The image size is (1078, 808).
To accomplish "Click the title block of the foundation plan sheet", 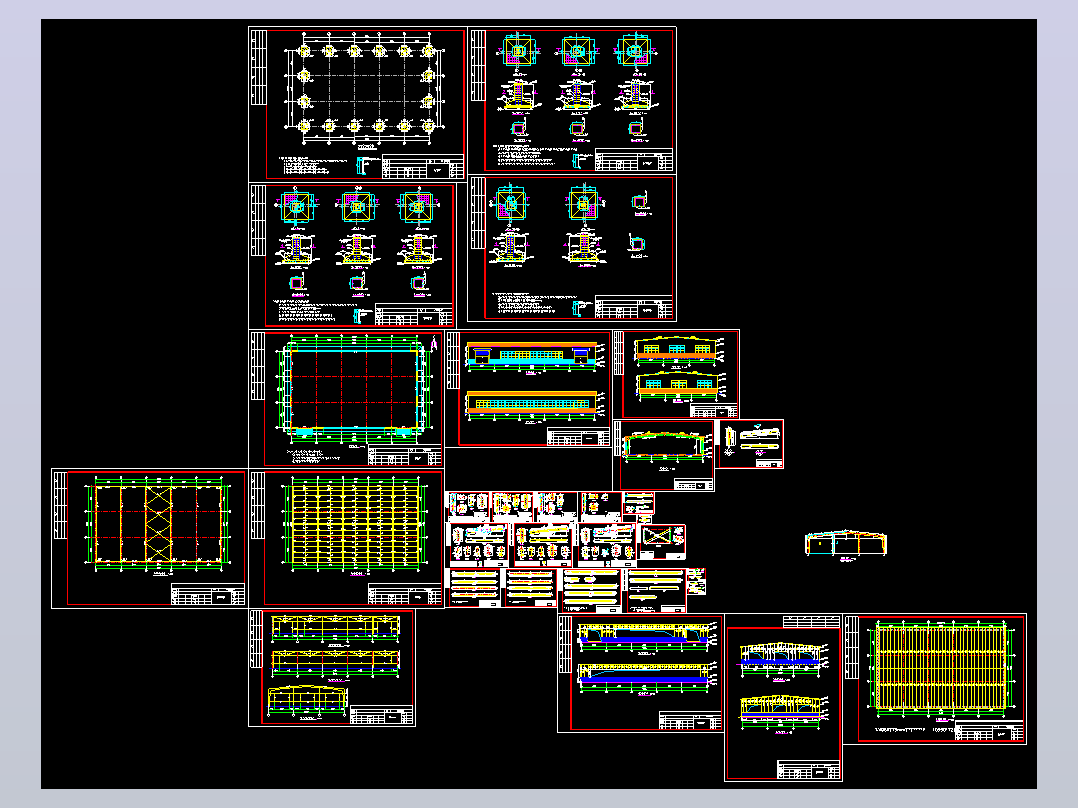I will click(422, 167).
